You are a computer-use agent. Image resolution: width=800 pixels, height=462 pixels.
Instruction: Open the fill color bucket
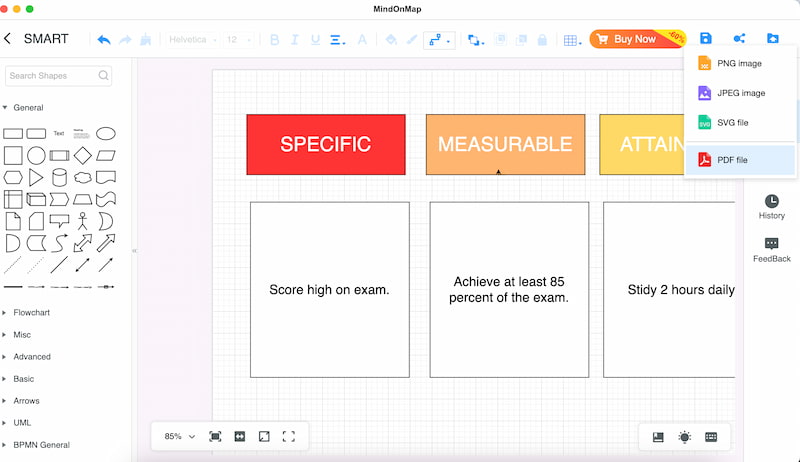(x=391, y=39)
